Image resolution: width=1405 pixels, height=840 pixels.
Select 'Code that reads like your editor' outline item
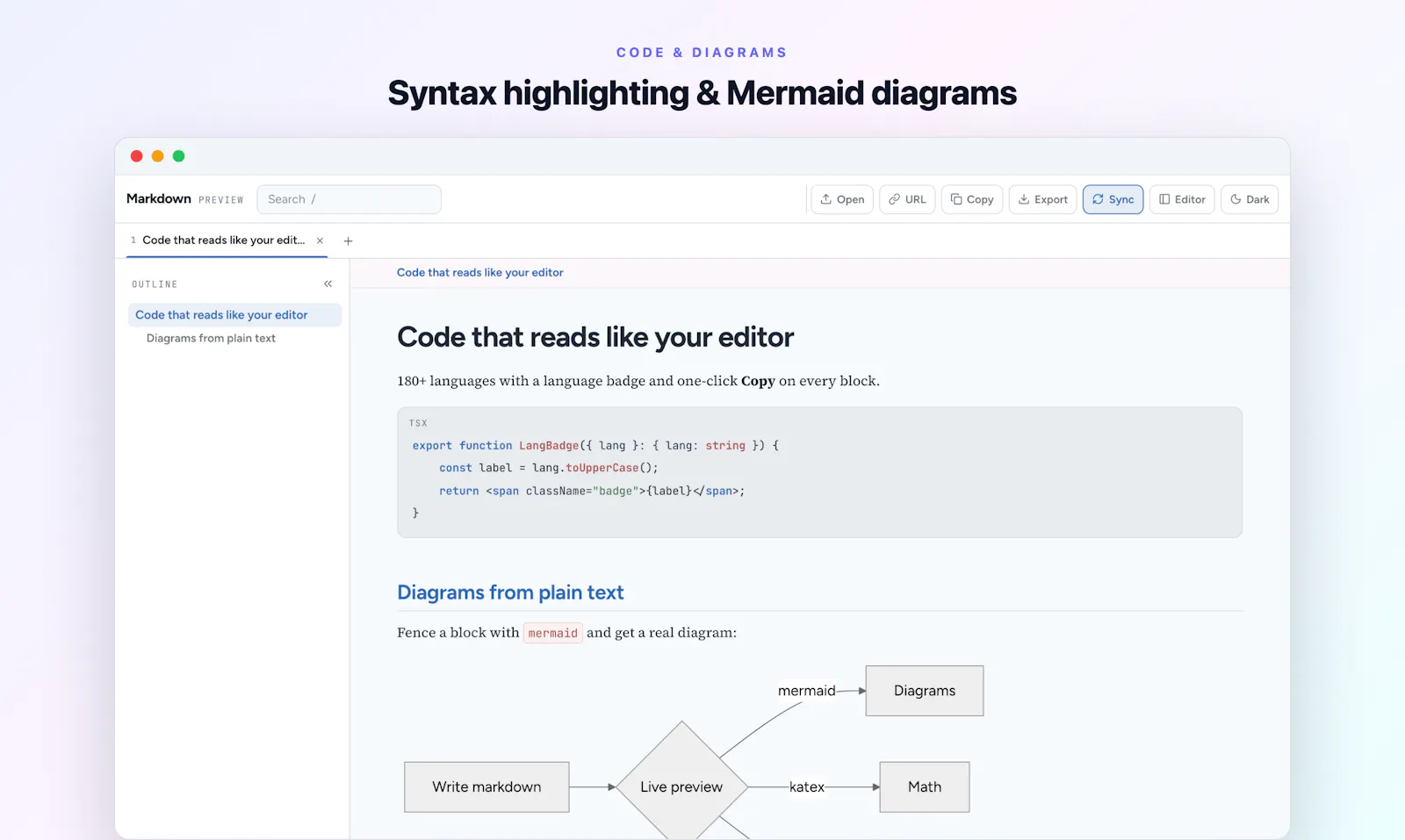(234, 315)
